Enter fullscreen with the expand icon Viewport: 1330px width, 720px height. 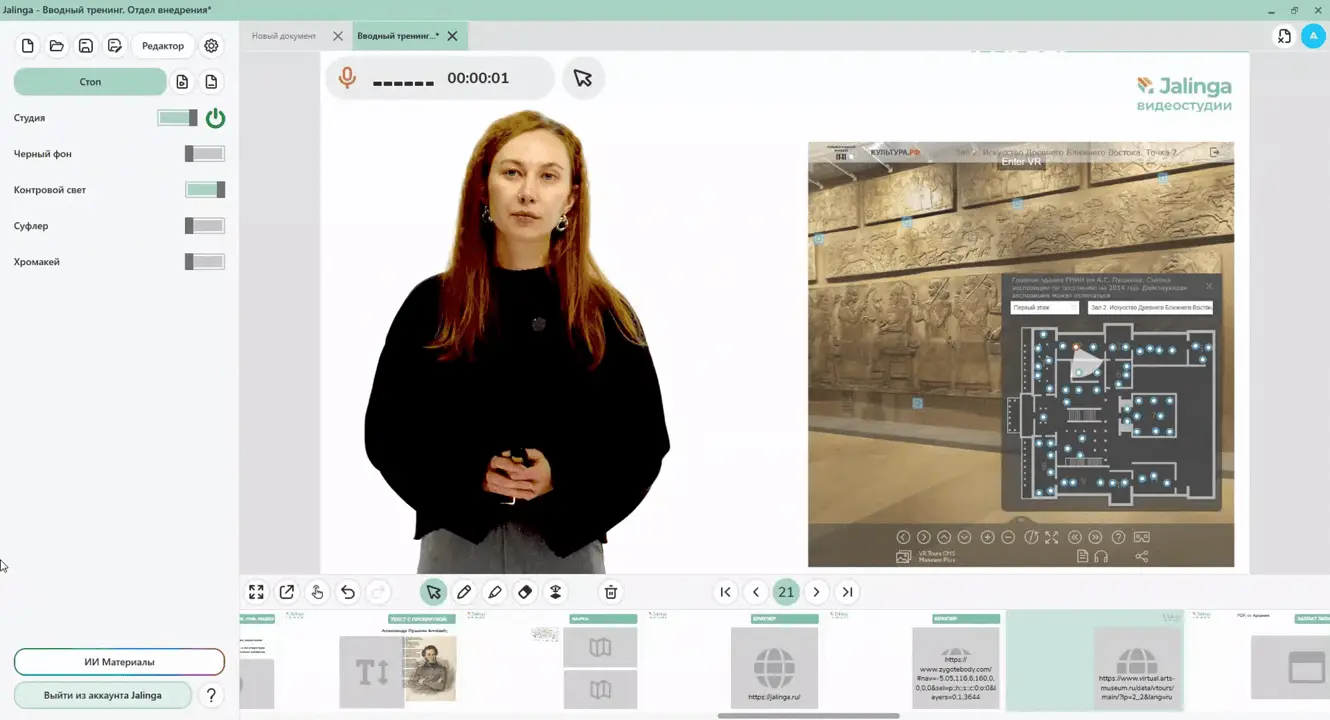(x=256, y=592)
